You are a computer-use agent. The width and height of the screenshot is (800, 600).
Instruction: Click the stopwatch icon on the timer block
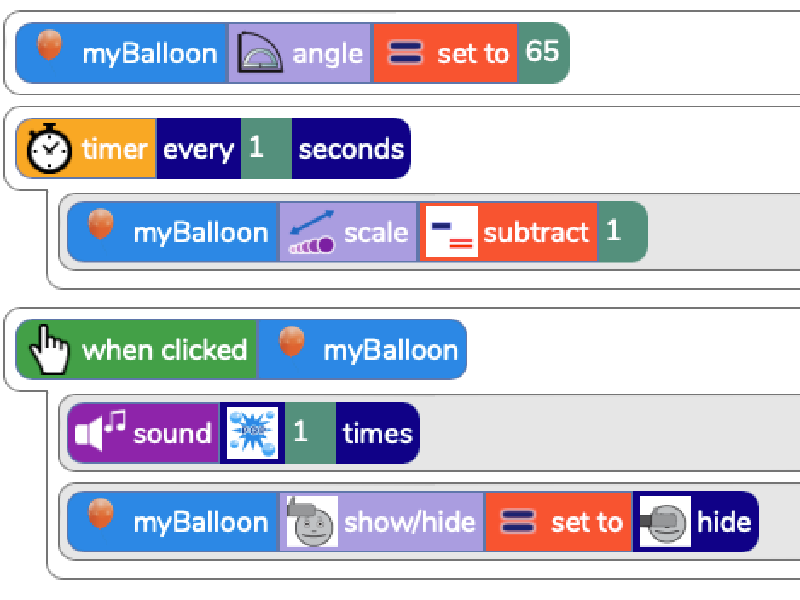pyautogui.click(x=48, y=148)
